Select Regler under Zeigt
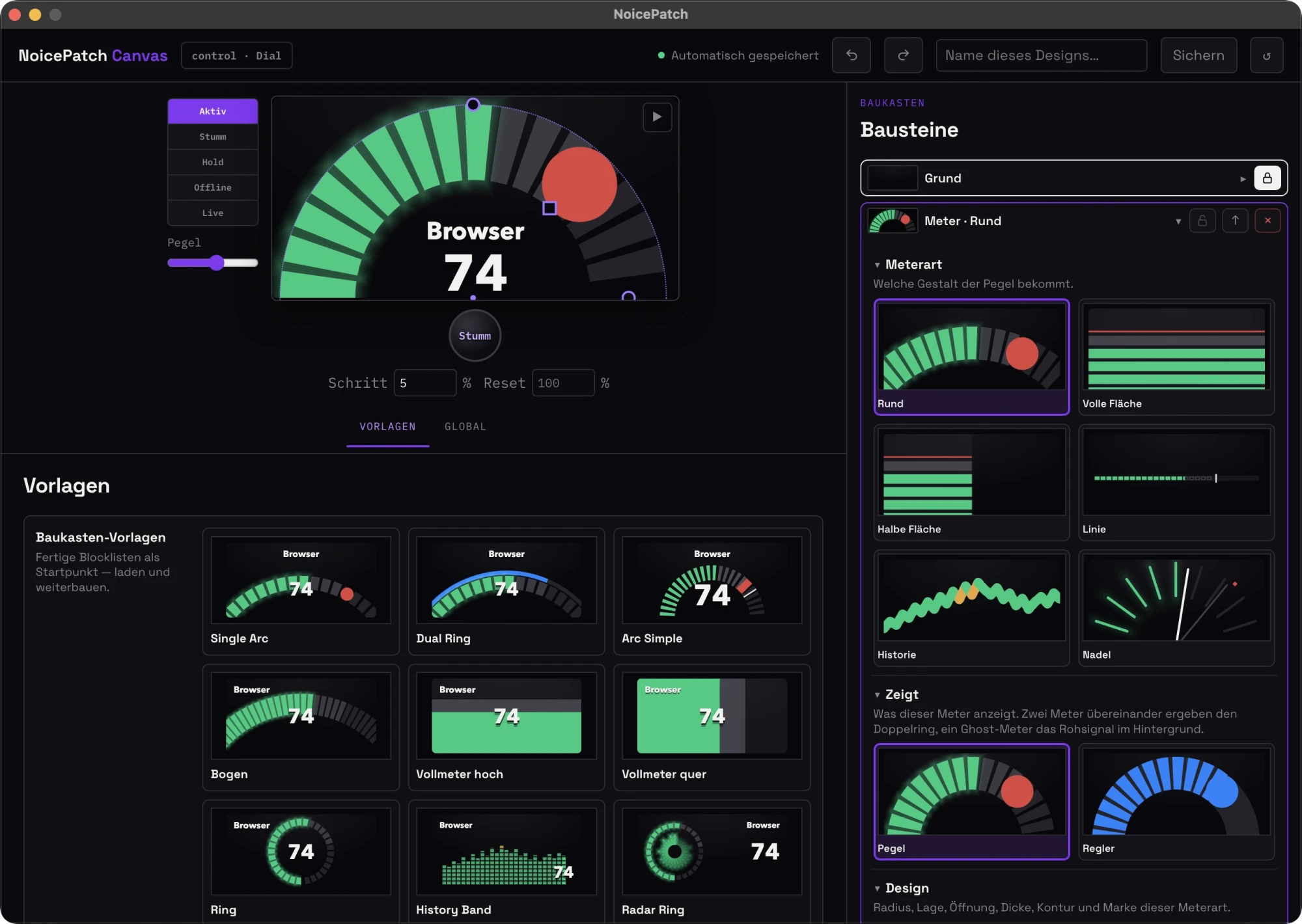 click(1176, 802)
